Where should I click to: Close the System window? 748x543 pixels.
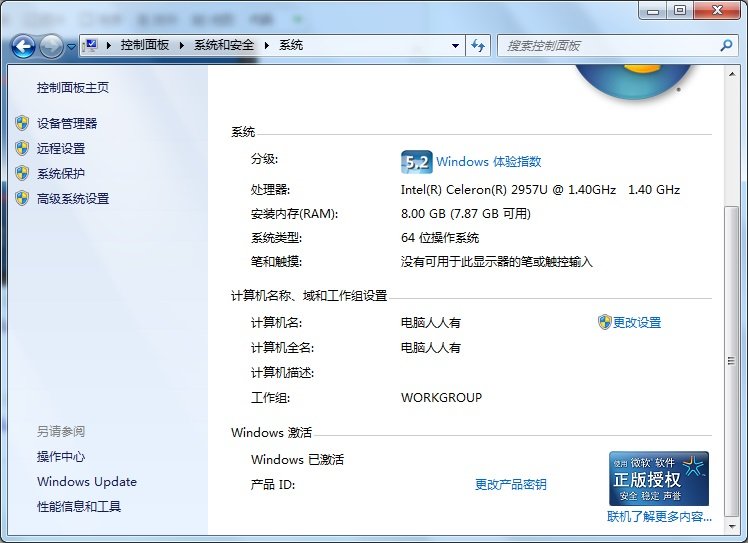717,10
